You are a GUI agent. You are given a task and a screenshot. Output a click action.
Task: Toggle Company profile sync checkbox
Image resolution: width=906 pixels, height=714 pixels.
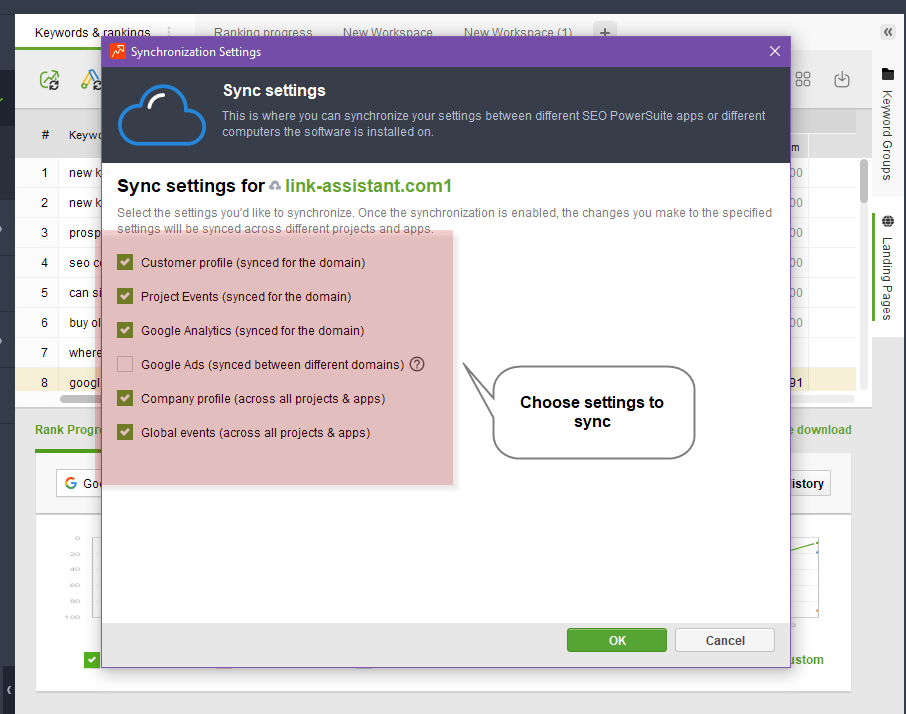(125, 398)
